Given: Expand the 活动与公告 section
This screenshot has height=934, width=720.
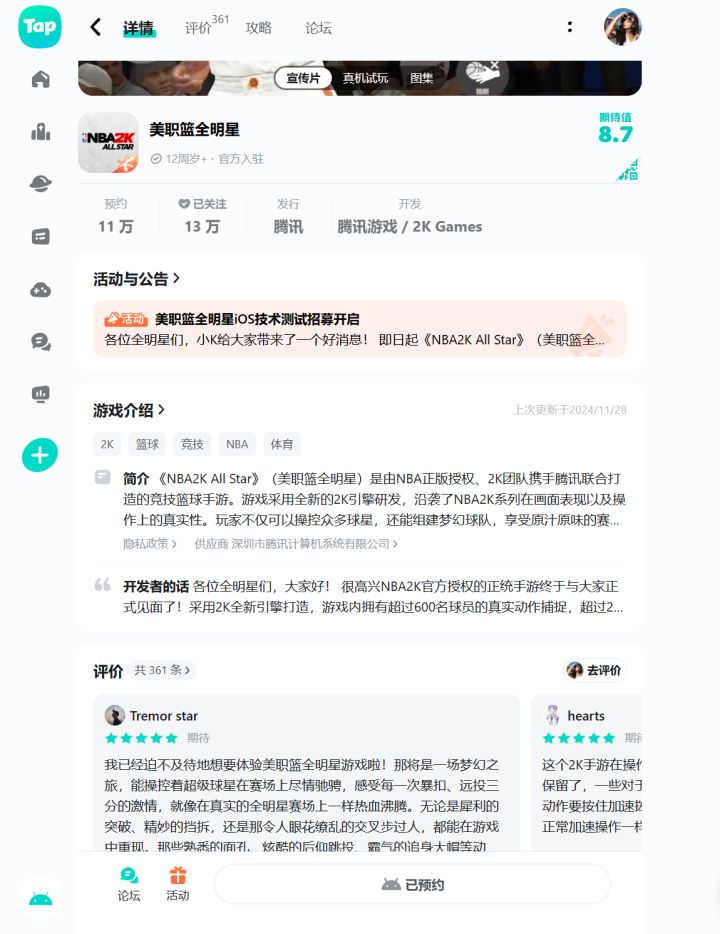Looking at the screenshot, I should 136,279.
